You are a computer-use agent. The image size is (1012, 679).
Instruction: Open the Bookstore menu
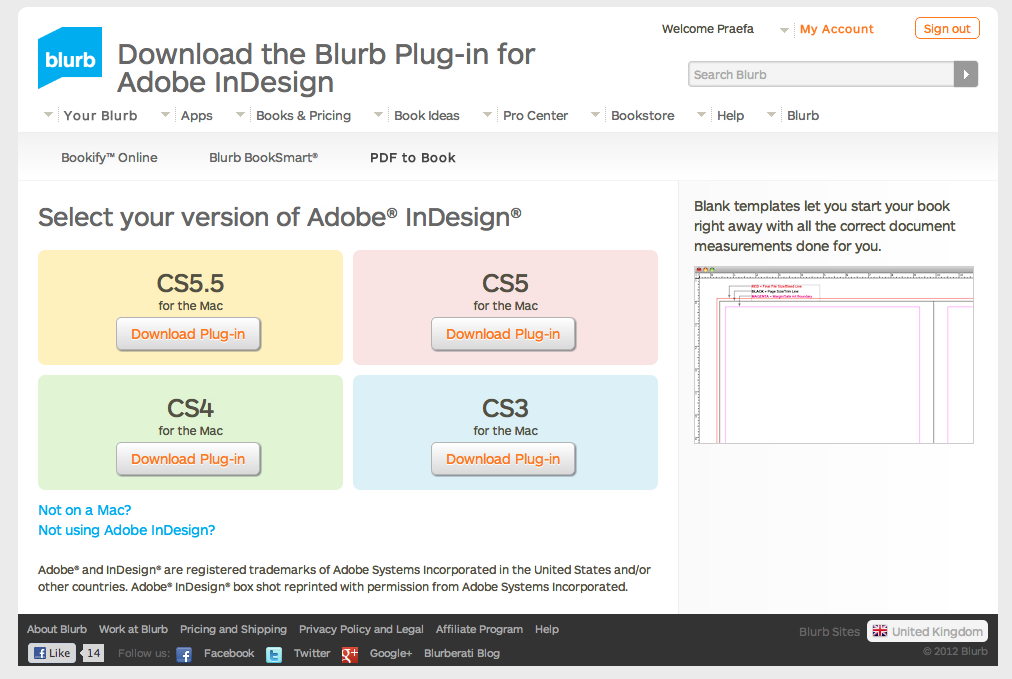(x=642, y=116)
